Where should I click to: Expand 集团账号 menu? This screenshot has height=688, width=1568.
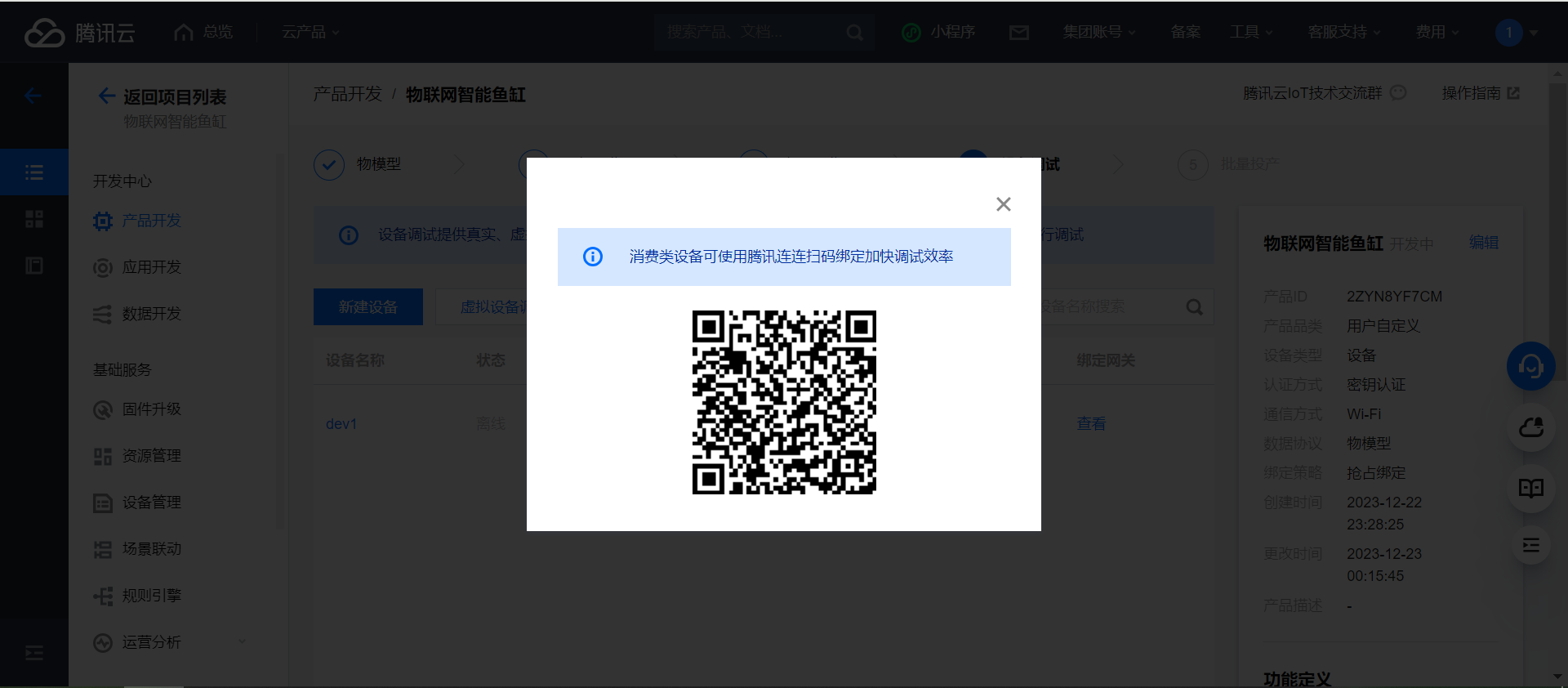coord(1099,32)
